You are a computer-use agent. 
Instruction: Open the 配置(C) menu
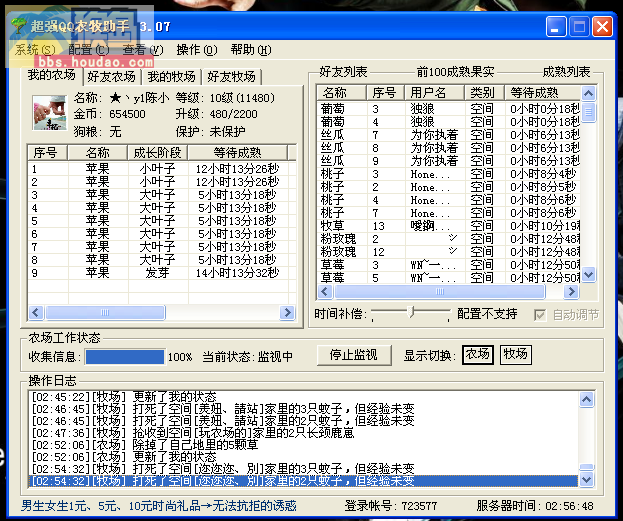point(88,50)
